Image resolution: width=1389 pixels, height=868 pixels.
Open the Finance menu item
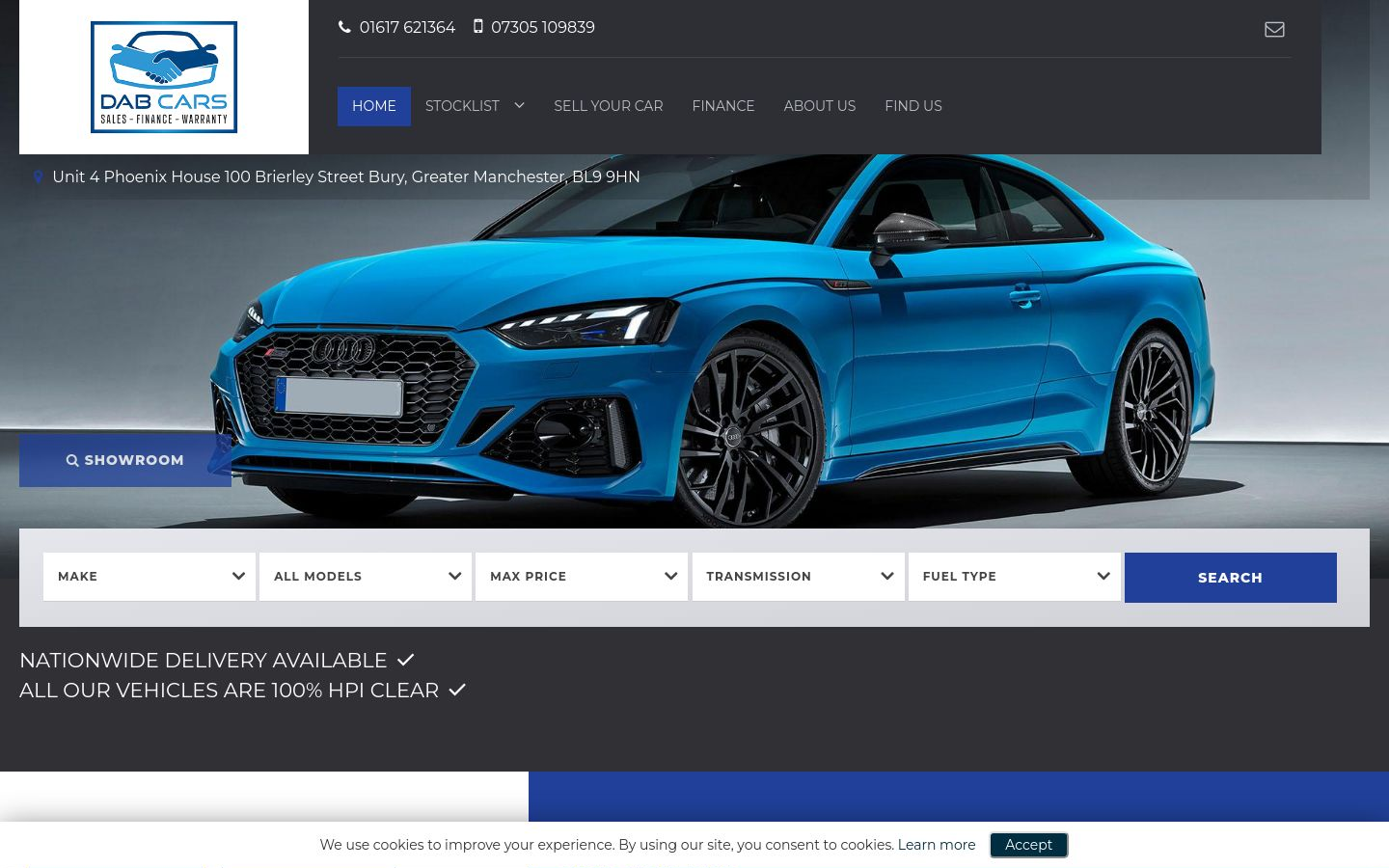pos(723,106)
